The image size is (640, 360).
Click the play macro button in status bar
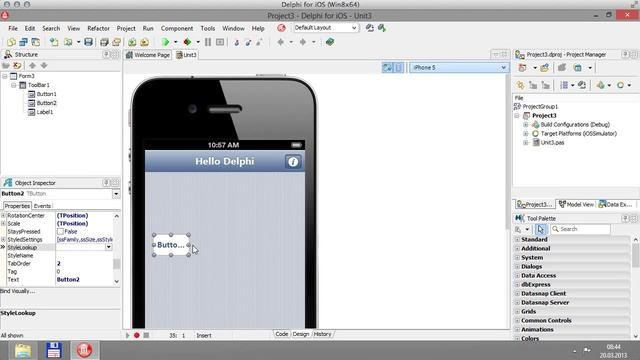click(127, 336)
